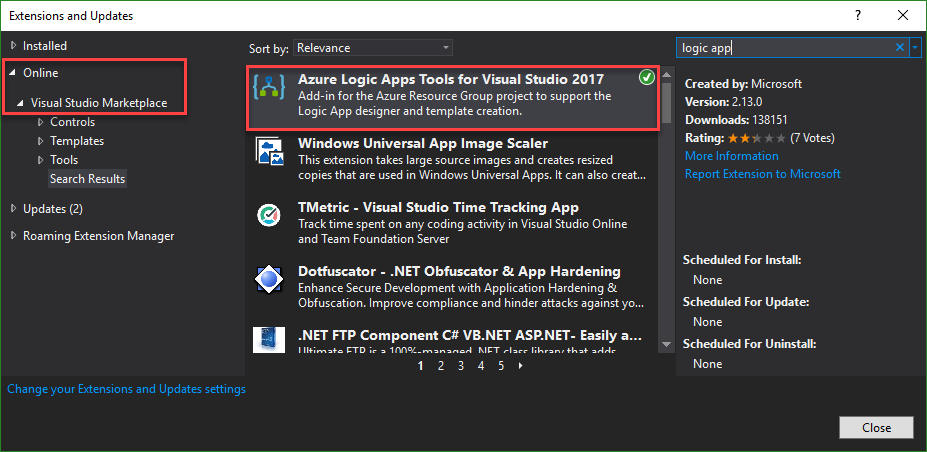Select the TMetric - Visual Studio Time Tracking App title
Image resolution: width=927 pixels, height=452 pixels.
pos(438,207)
